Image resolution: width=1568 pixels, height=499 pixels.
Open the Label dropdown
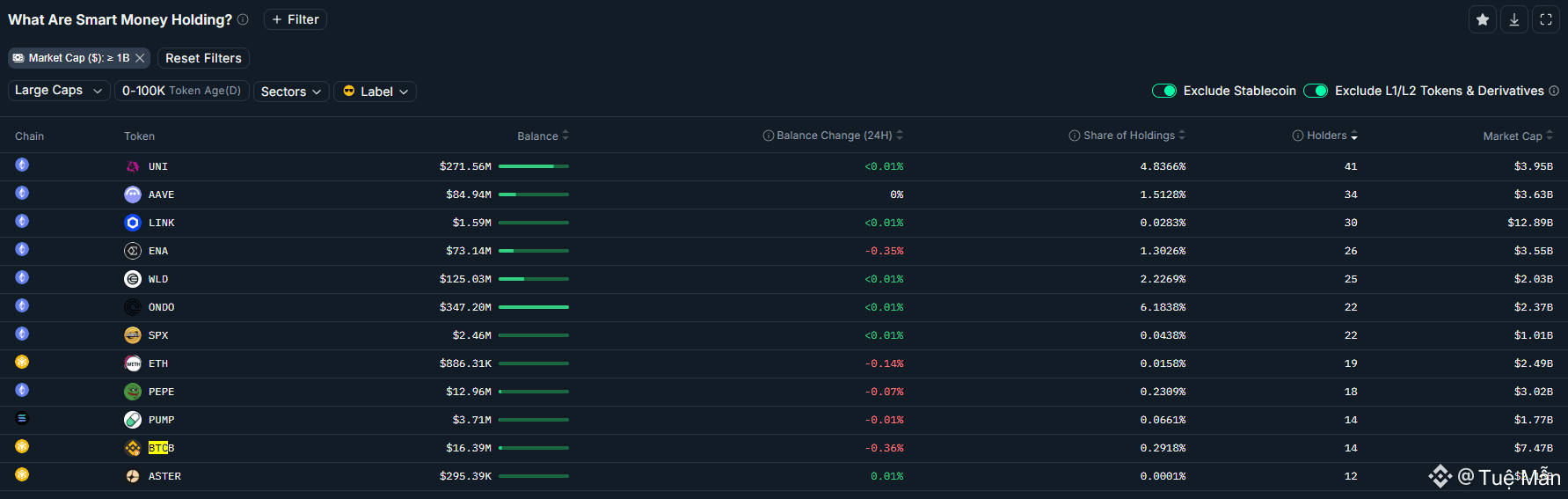[376, 92]
